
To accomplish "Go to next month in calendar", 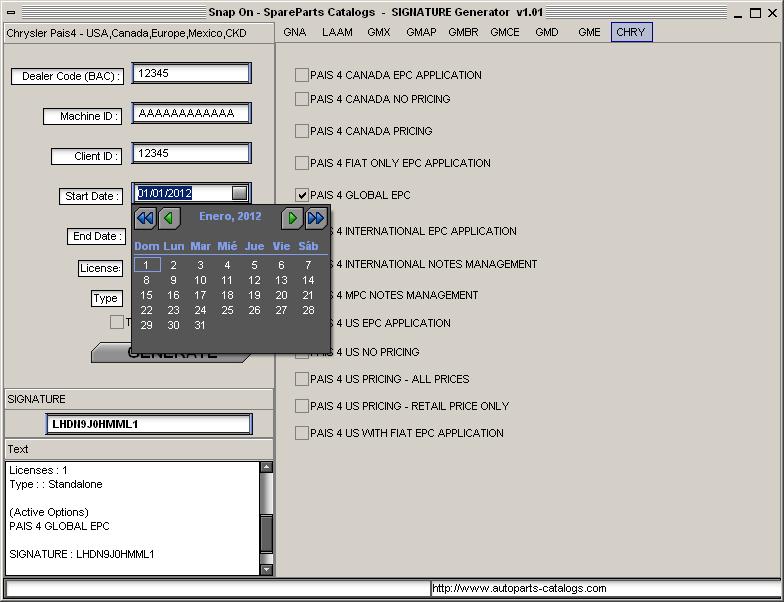I will tap(292, 218).
